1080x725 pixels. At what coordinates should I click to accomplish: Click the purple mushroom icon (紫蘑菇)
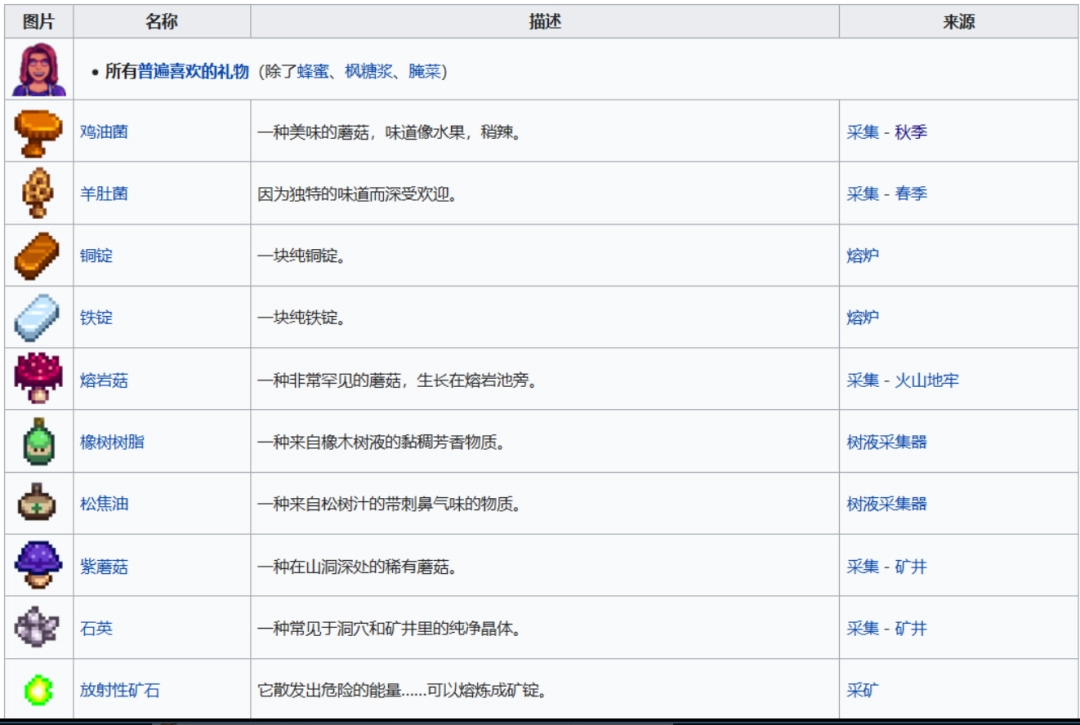(38, 565)
